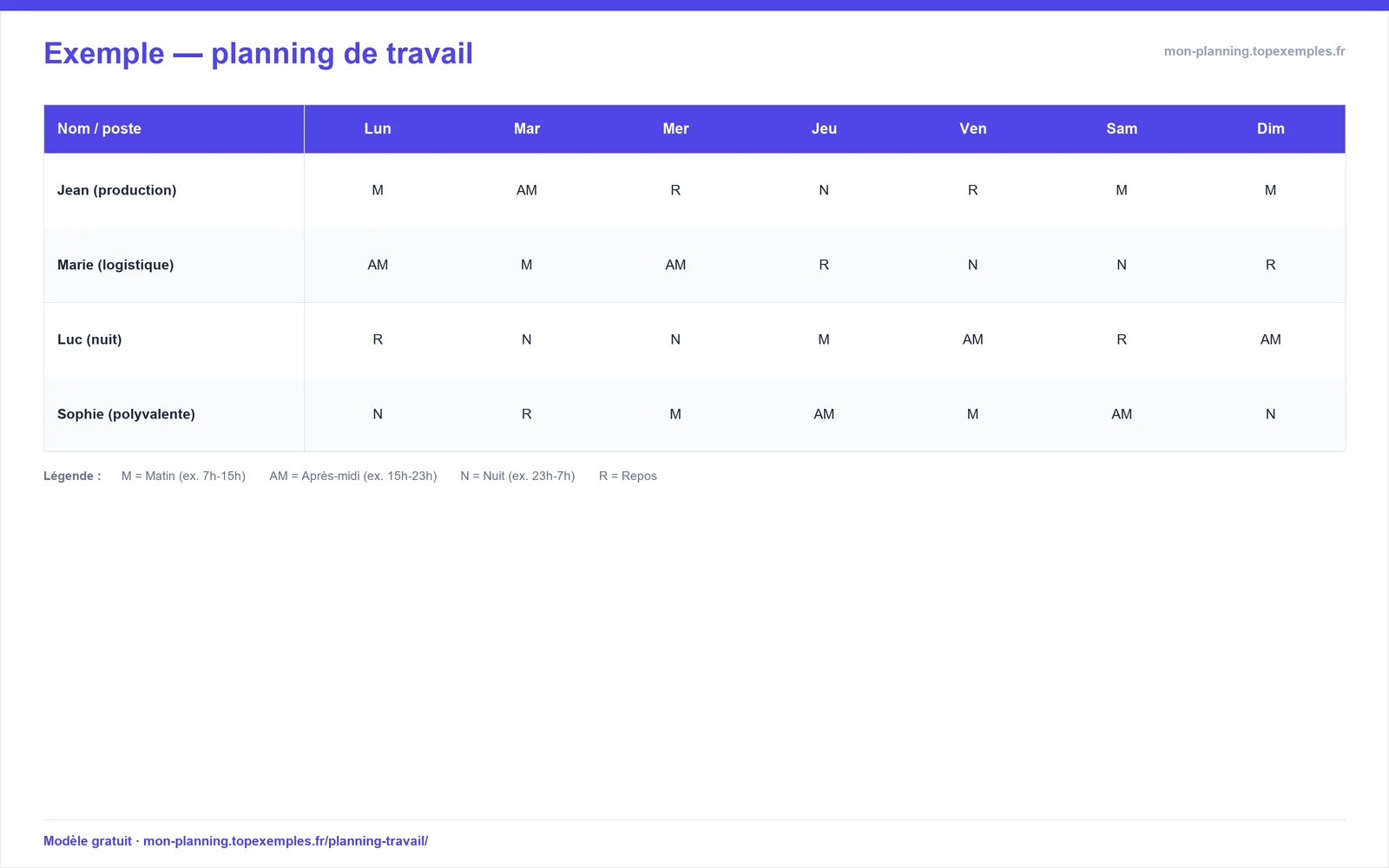
Task: Select Sophie's Mer cell showing M
Action: 675,414
